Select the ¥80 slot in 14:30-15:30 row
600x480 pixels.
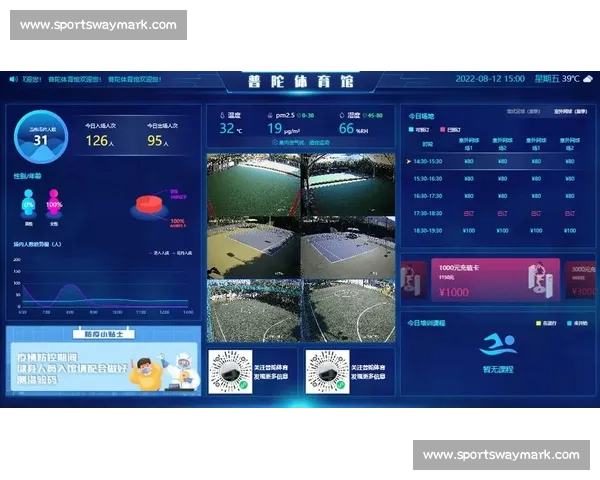[468, 161]
